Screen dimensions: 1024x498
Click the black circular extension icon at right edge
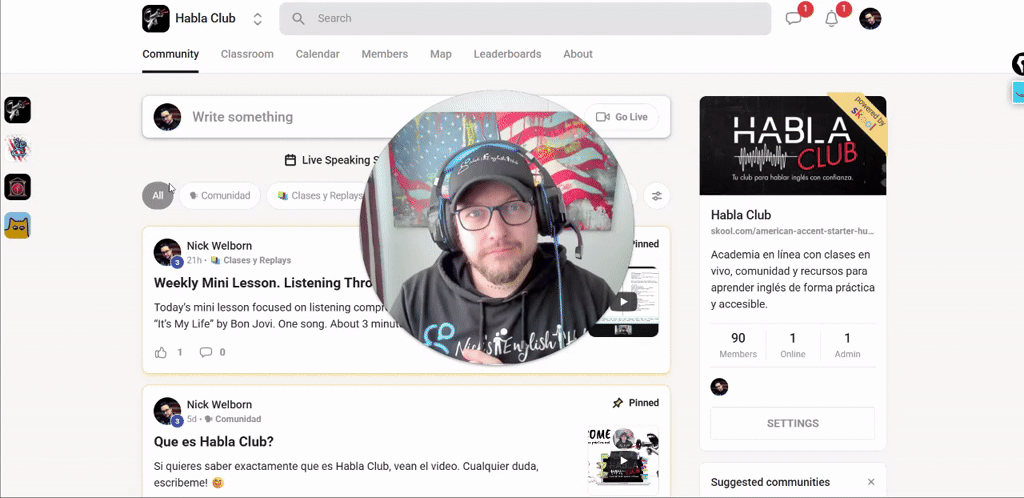pyautogui.click(x=1019, y=64)
